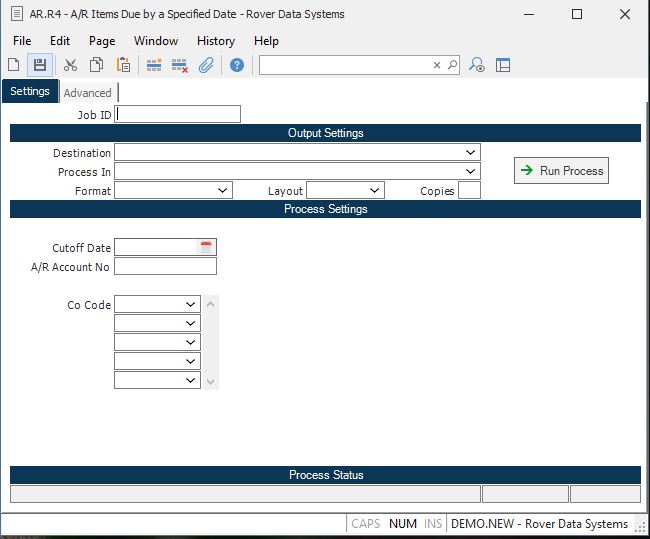Image resolution: width=650 pixels, height=539 pixels.
Task: Open Help via the question mark icon
Action: coord(237,65)
